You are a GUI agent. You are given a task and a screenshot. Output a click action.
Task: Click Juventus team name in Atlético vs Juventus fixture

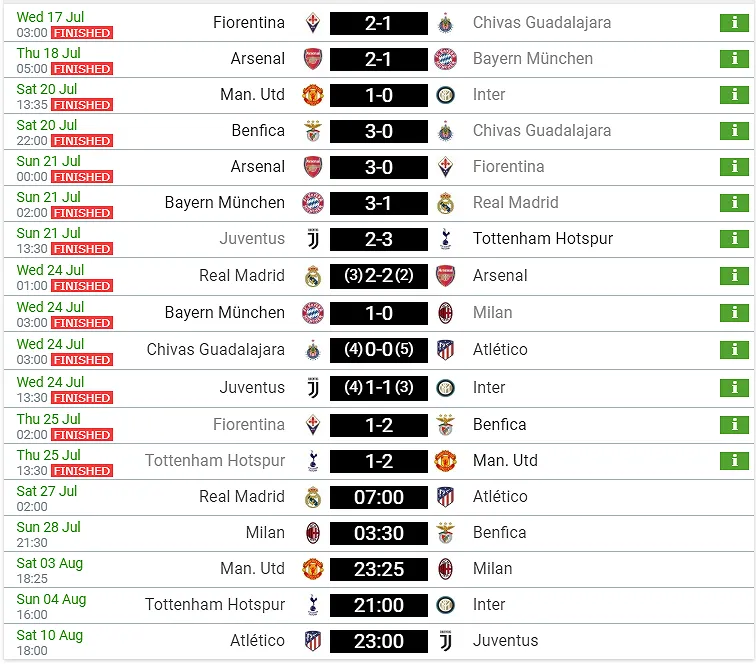(505, 641)
